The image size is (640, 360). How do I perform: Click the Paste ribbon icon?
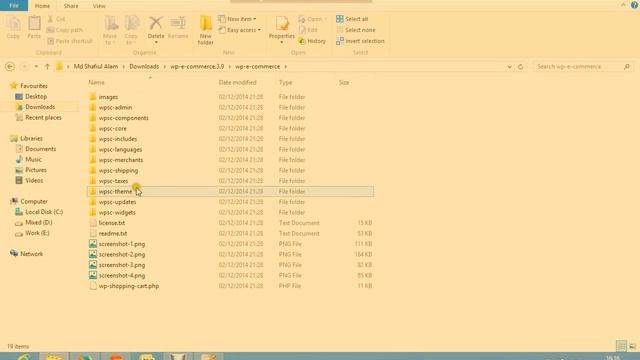tap(34, 27)
